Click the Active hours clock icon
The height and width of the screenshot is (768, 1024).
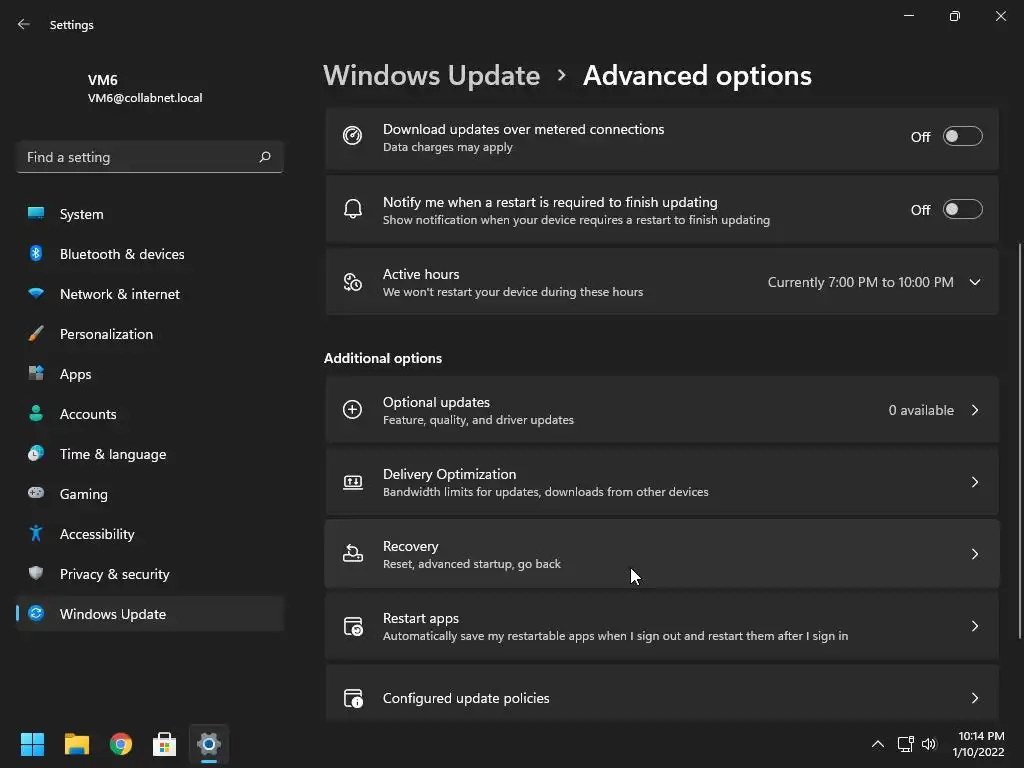pyautogui.click(x=353, y=281)
